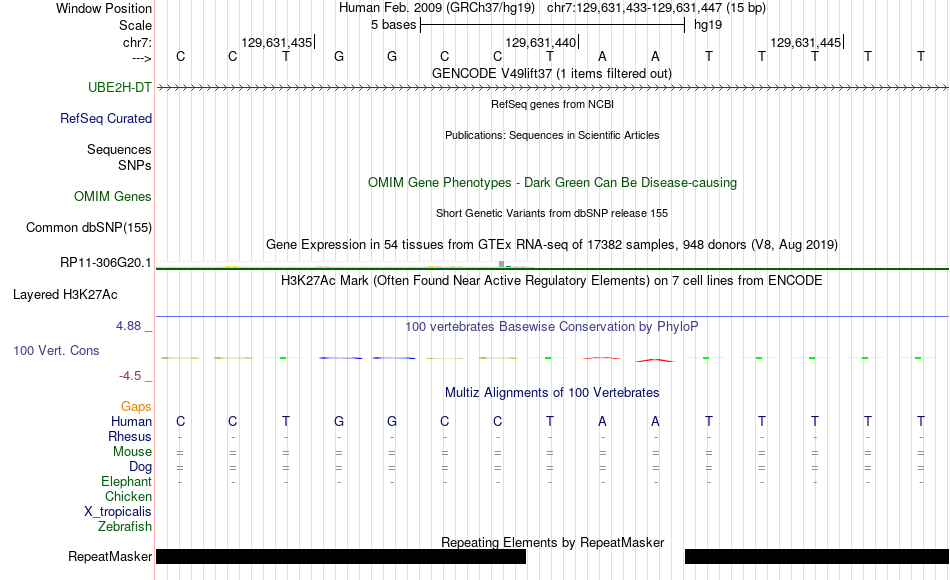Screen dimensions: 950x580
Task: Click the 100 Vert. Cons label
Action: click(56, 350)
